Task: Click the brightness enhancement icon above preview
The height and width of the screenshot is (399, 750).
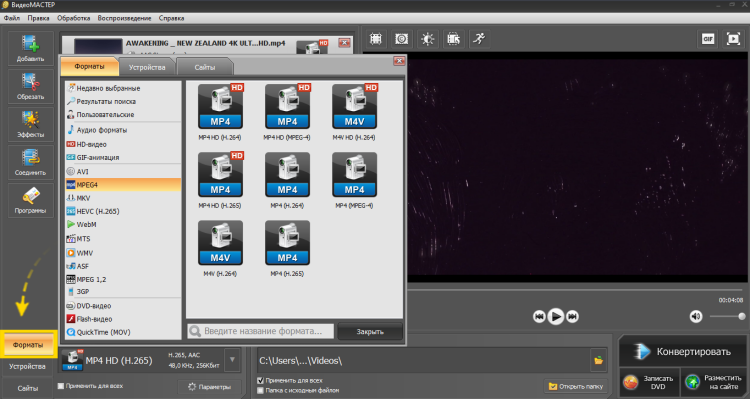Action: (428, 39)
